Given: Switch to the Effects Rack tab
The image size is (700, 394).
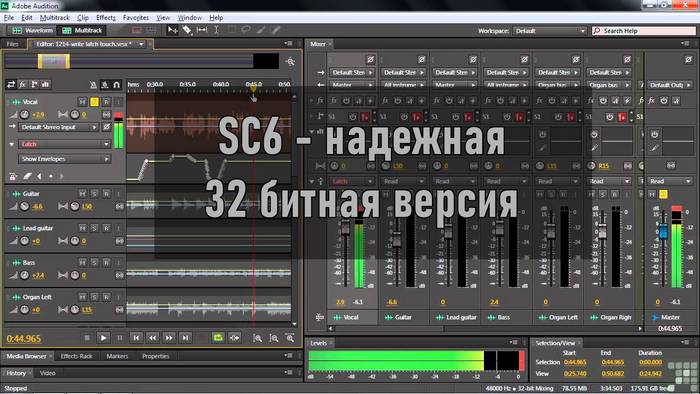Looking at the screenshot, I should point(76,356).
